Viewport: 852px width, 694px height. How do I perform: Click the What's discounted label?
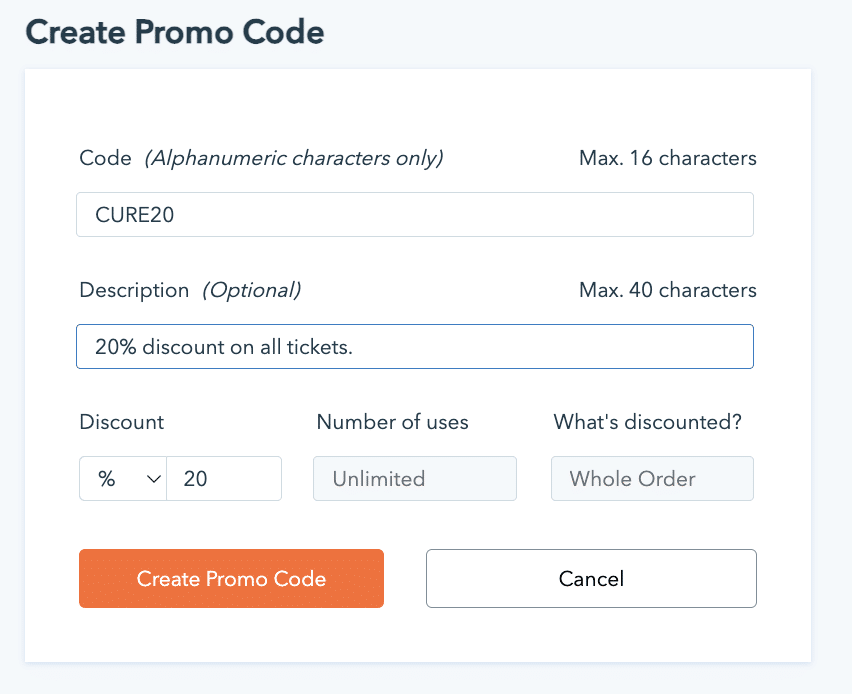[x=647, y=422]
